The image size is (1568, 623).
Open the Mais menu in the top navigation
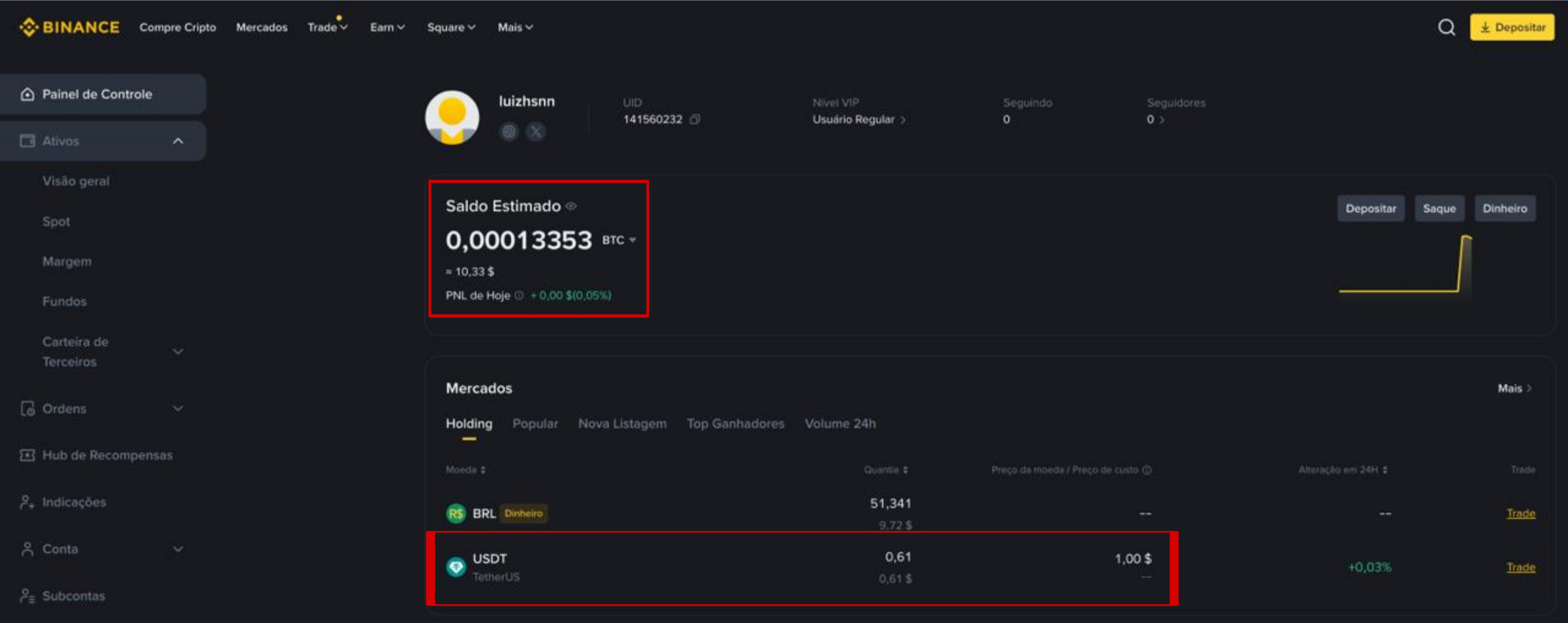515,27
